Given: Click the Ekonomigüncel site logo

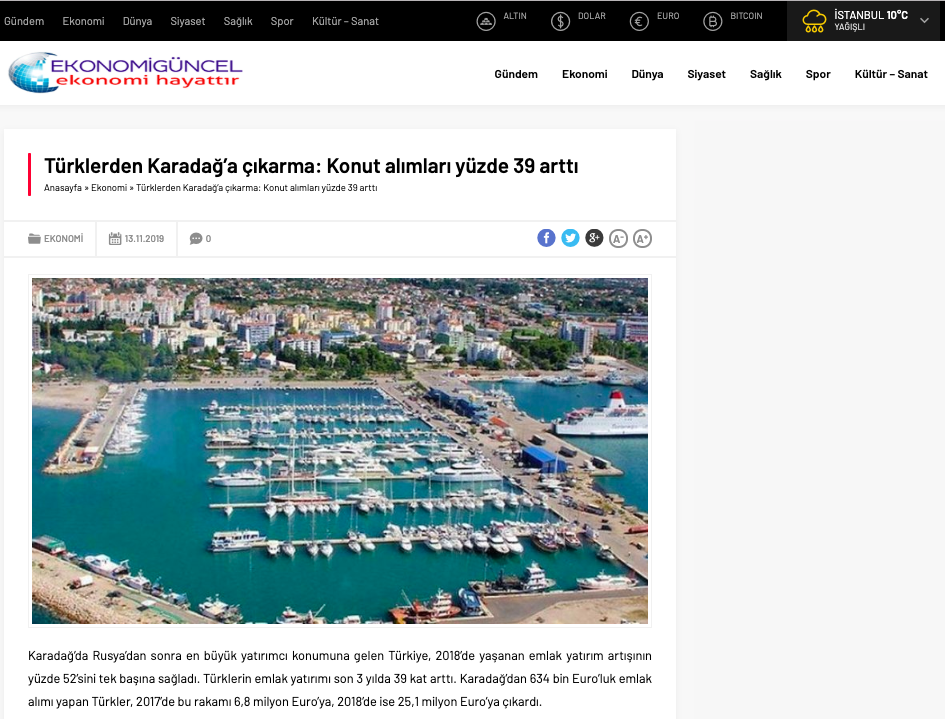Looking at the screenshot, I should [125, 72].
